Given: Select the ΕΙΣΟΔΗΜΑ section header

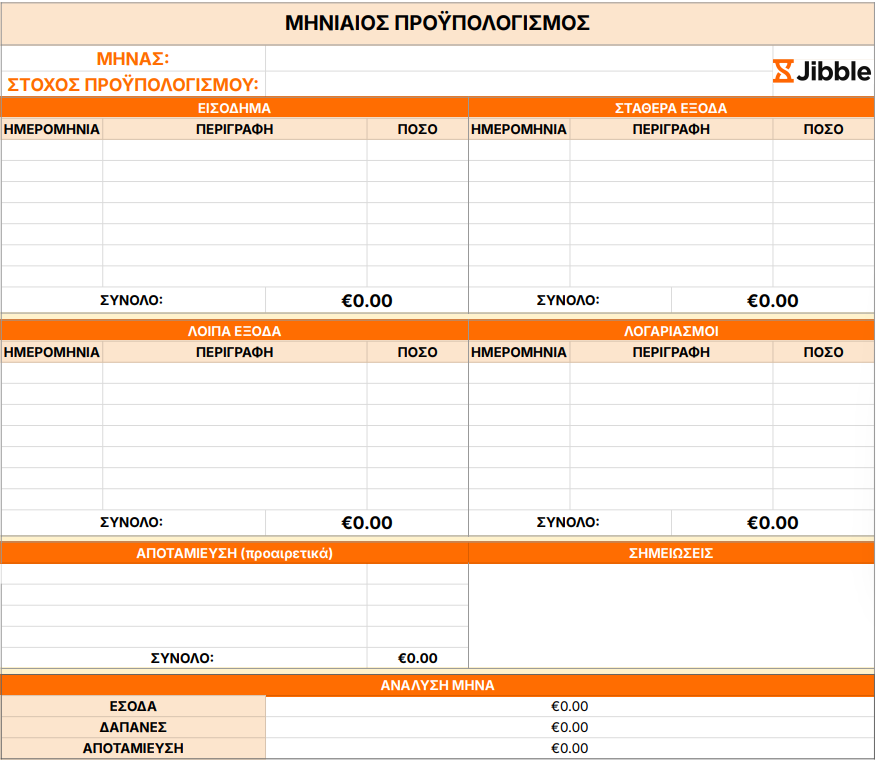Looking at the screenshot, I should click(x=234, y=108).
